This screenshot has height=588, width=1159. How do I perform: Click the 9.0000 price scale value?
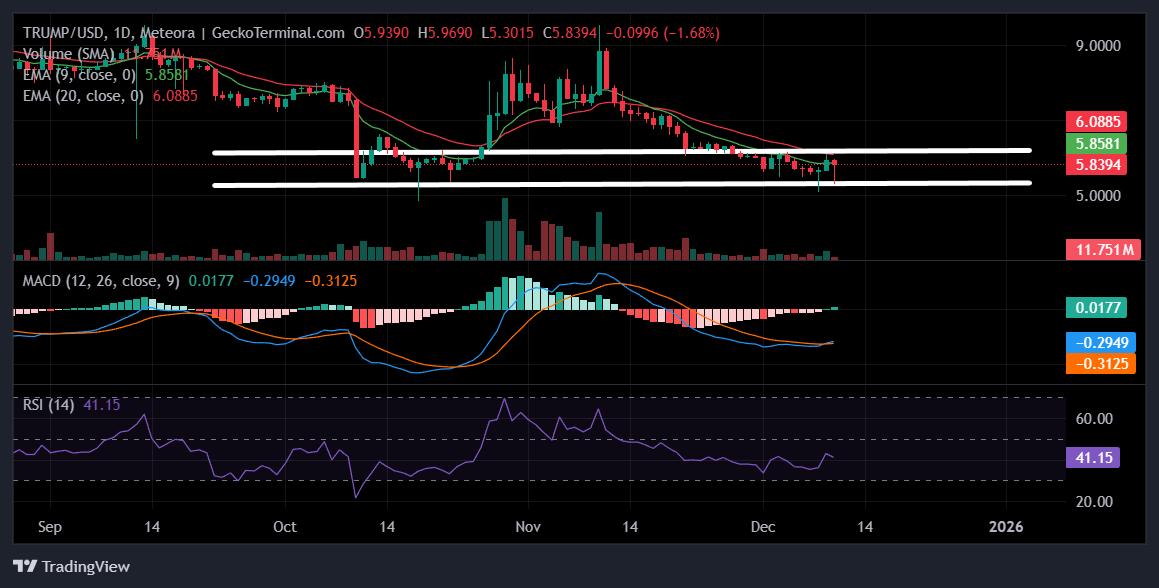(x=1098, y=46)
